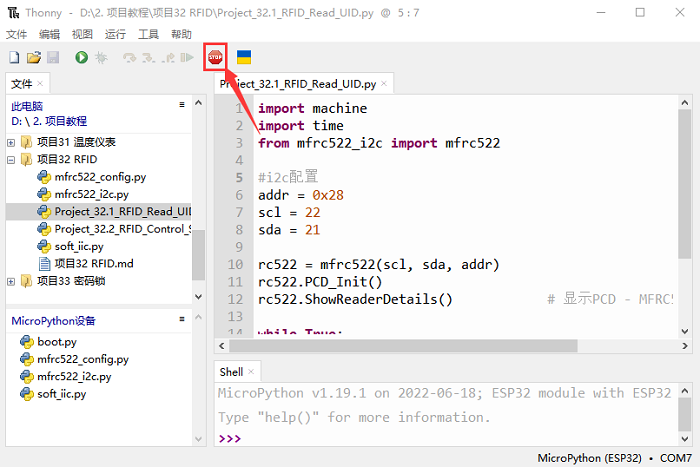The image size is (700, 467).
Task: Run the current script
Action: point(81,58)
